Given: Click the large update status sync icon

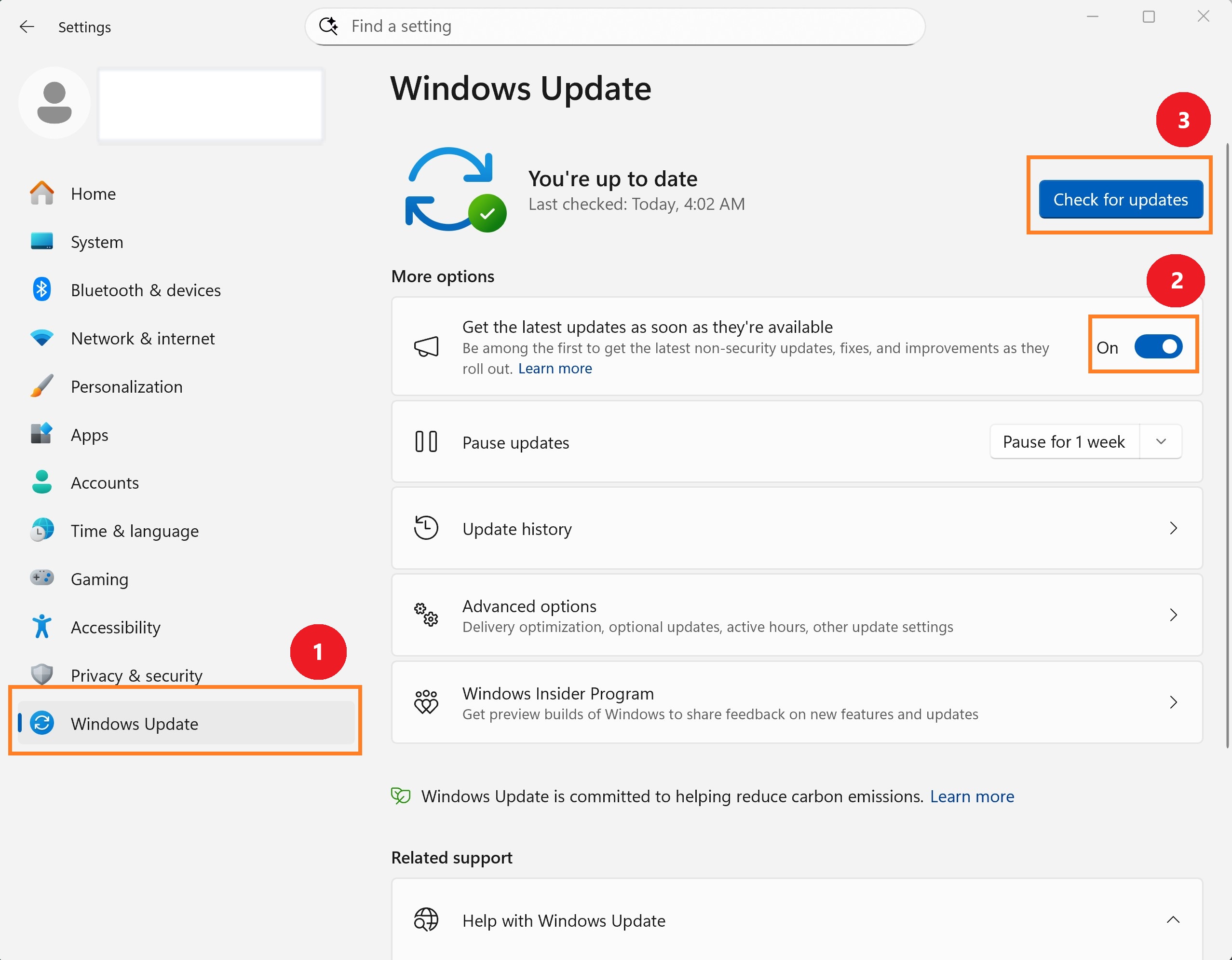Looking at the screenshot, I should [x=456, y=190].
